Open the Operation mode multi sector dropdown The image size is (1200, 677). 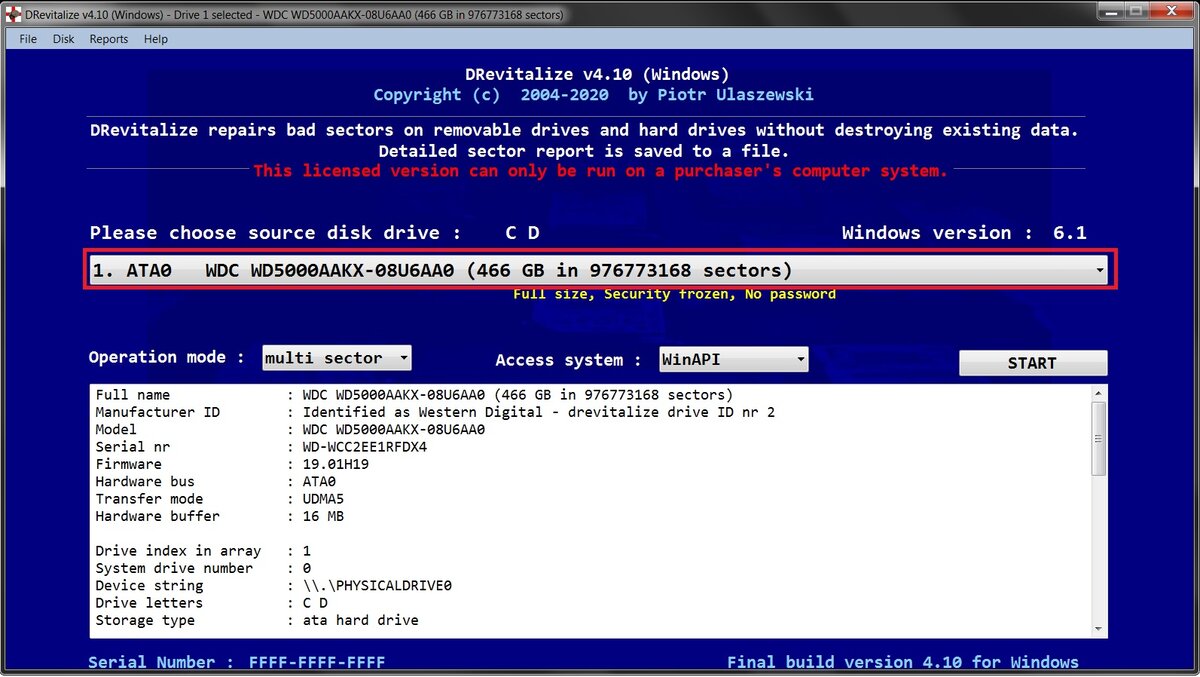337,358
